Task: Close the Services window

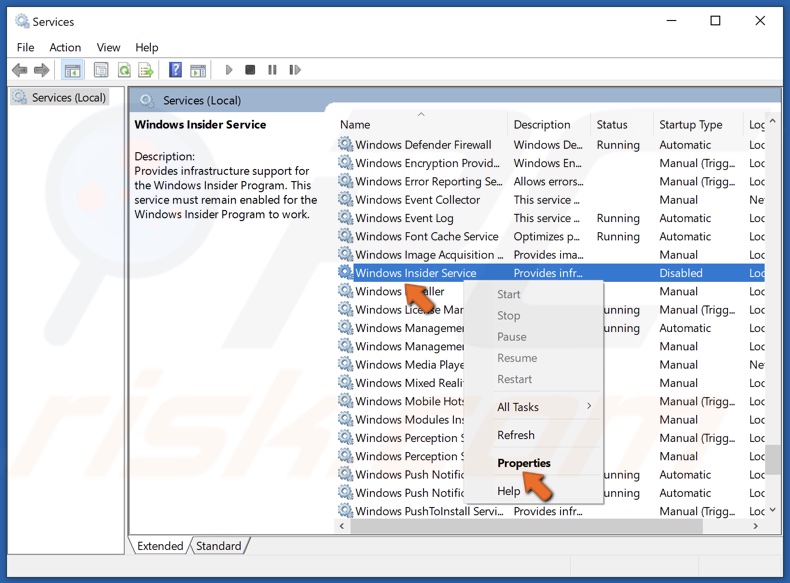Action: coord(760,21)
